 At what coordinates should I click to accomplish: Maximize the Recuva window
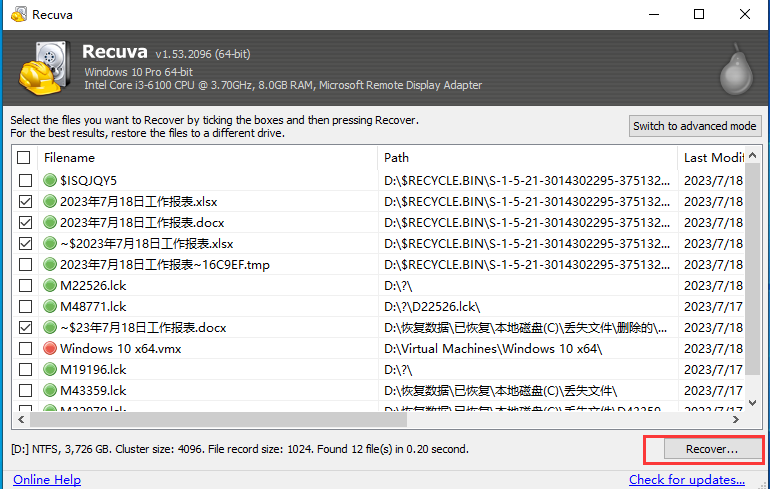click(699, 14)
